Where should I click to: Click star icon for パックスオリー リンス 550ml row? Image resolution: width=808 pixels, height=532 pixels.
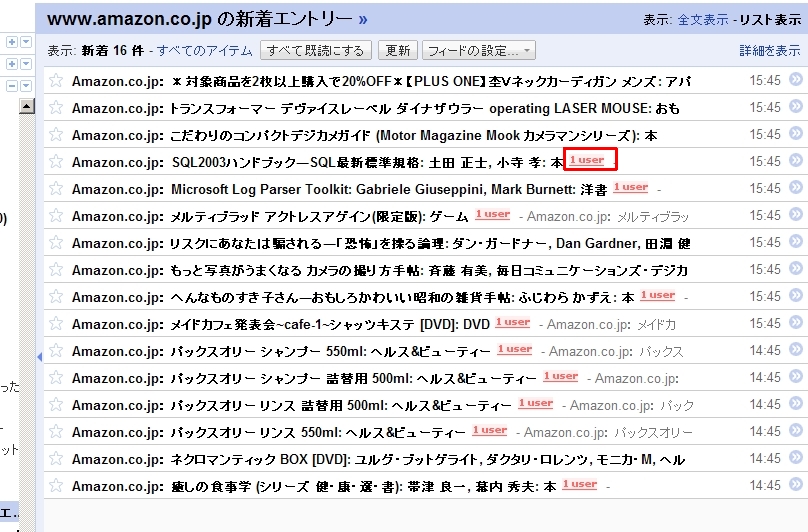coord(56,431)
